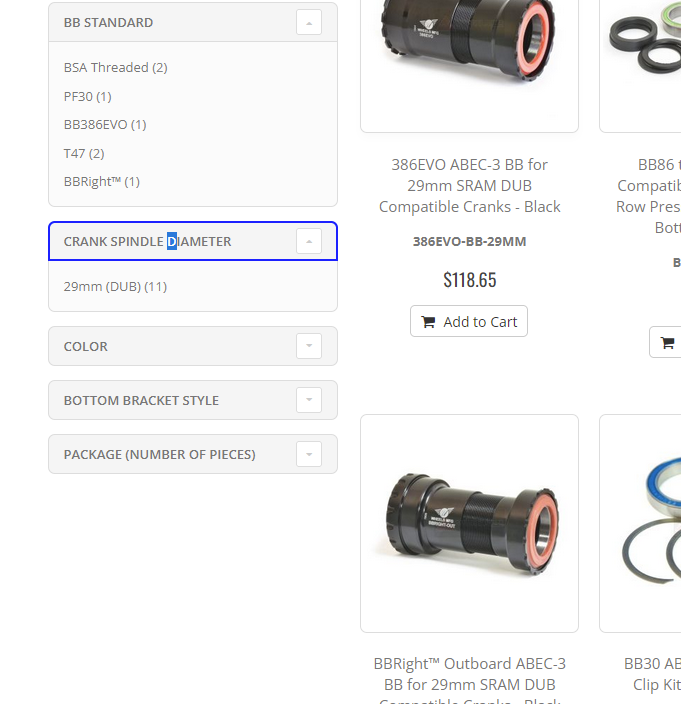Click the partially visible BB86 cart icon
681x704 pixels.
pyautogui.click(x=667, y=343)
